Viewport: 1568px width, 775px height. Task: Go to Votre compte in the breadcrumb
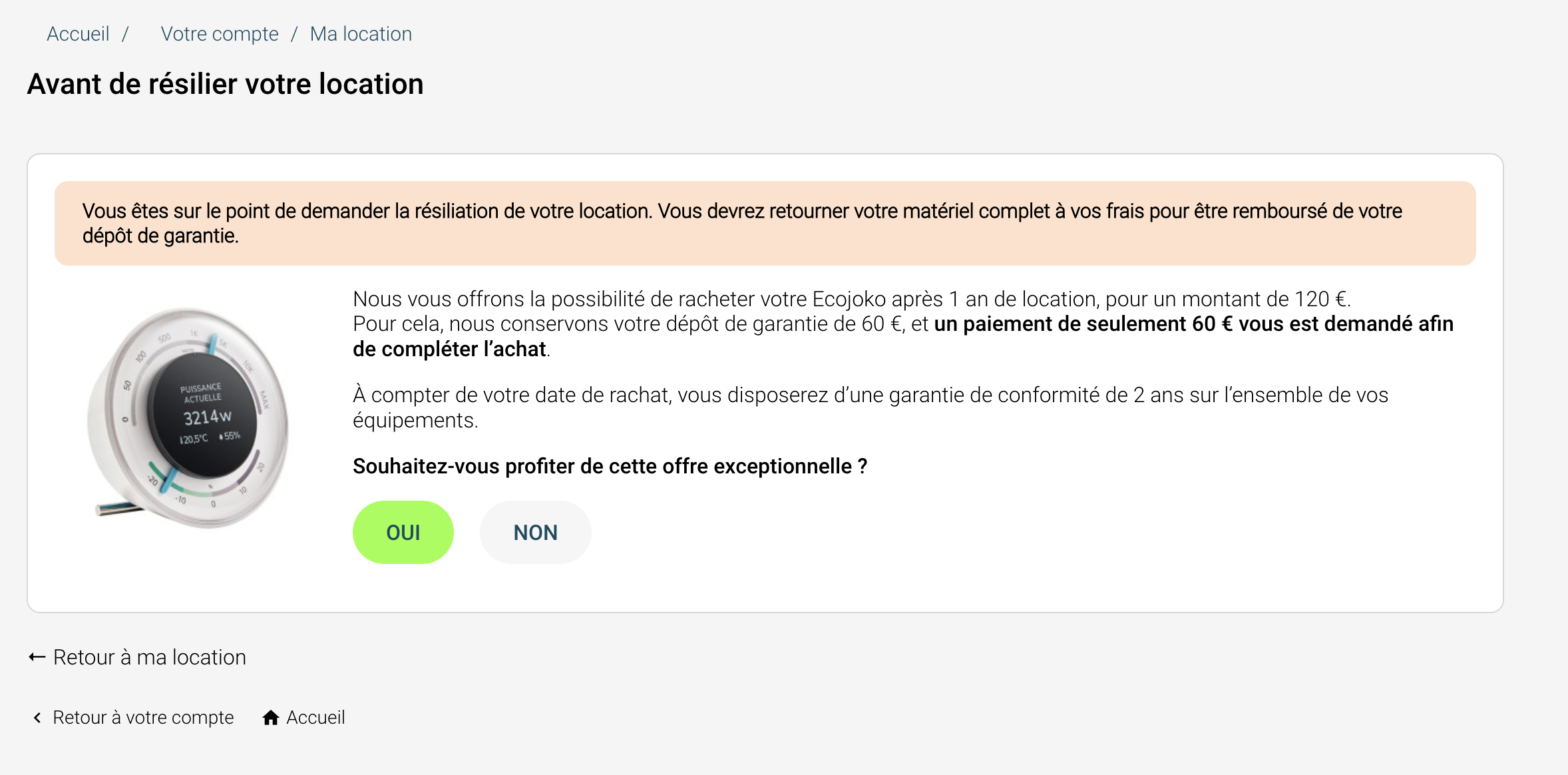[x=220, y=34]
